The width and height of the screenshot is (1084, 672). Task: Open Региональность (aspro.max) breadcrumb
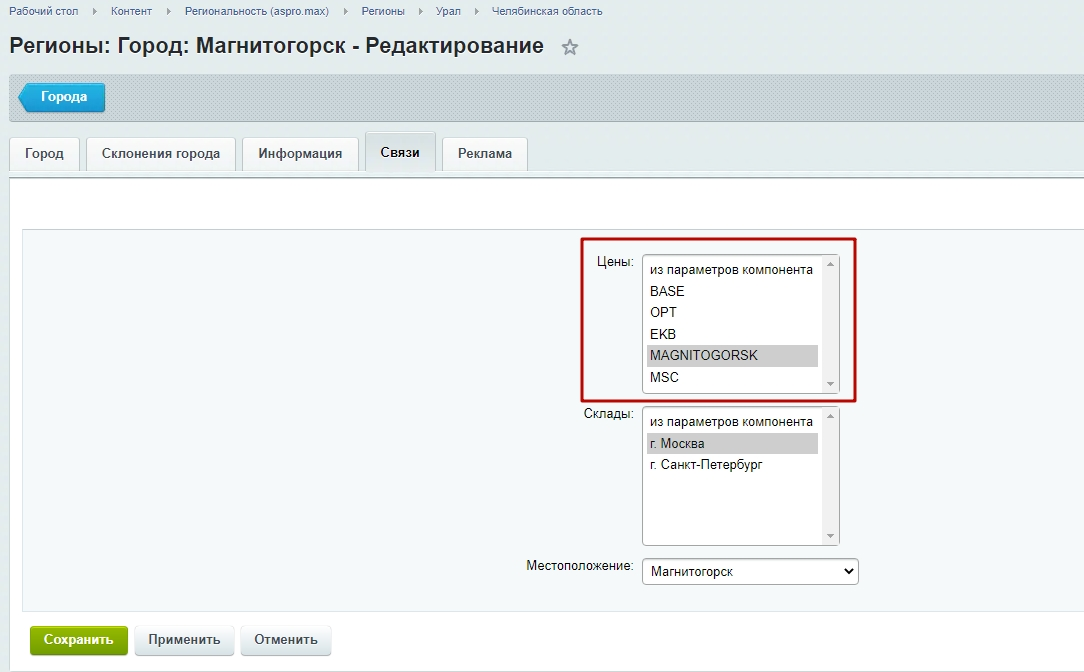[x=256, y=11]
